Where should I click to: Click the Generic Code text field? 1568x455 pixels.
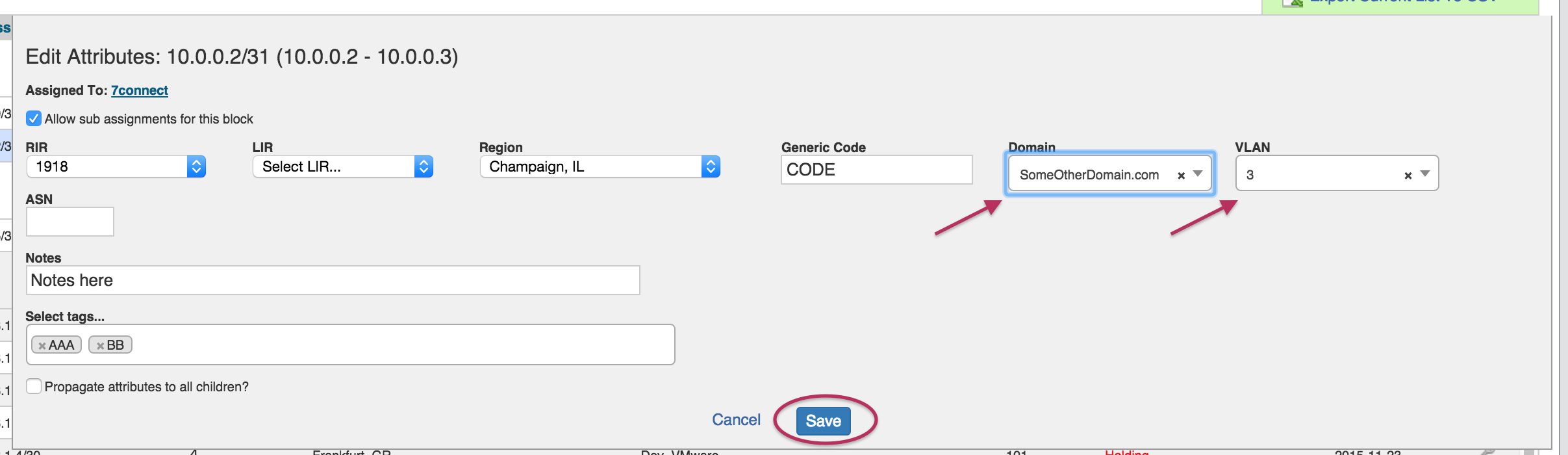876,170
